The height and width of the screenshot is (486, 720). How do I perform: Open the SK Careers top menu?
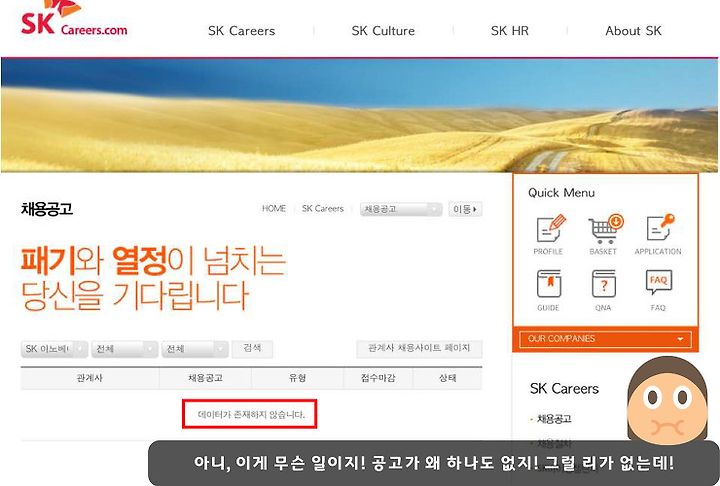(242, 31)
